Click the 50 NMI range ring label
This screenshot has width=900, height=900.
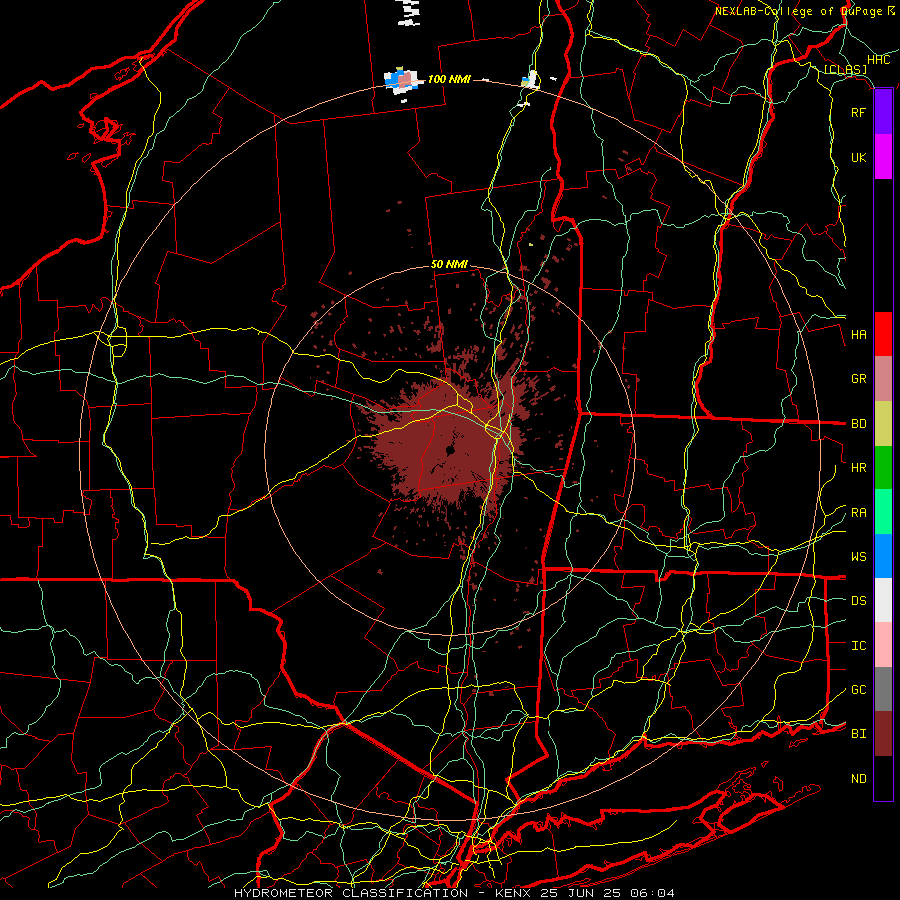pos(449,265)
